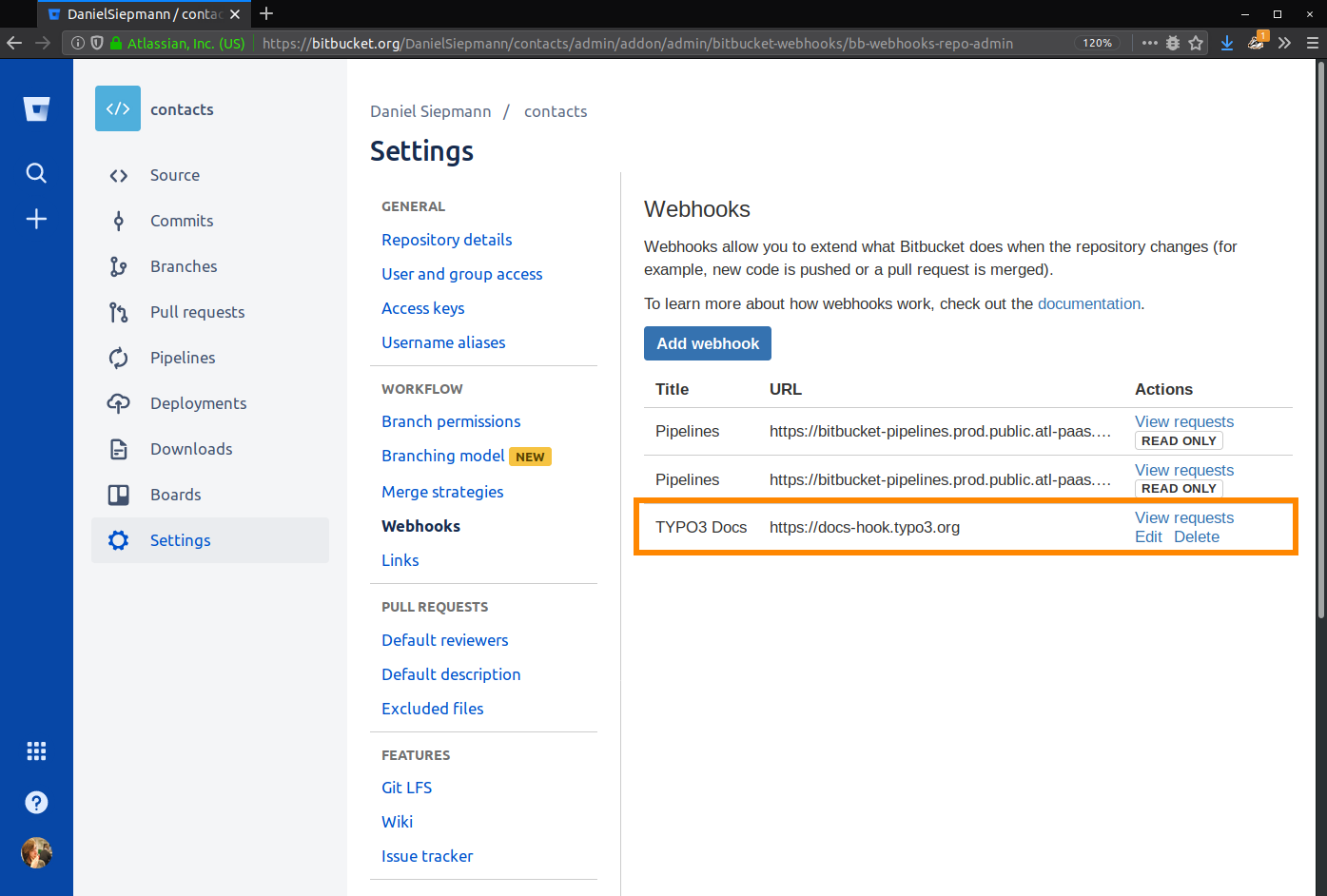Open Downloads in repository menu
This screenshot has width=1327, height=896.
191,449
